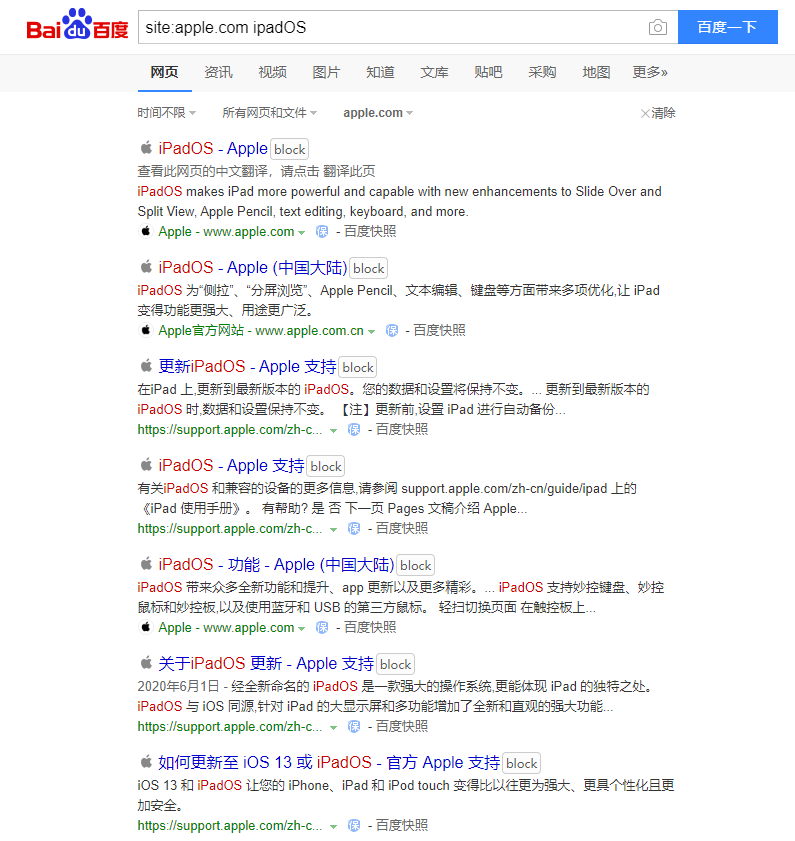Open 'iPadOS - Apple (中国大陆)' result
Viewport: 795px width, 841px height.
click(x=253, y=267)
